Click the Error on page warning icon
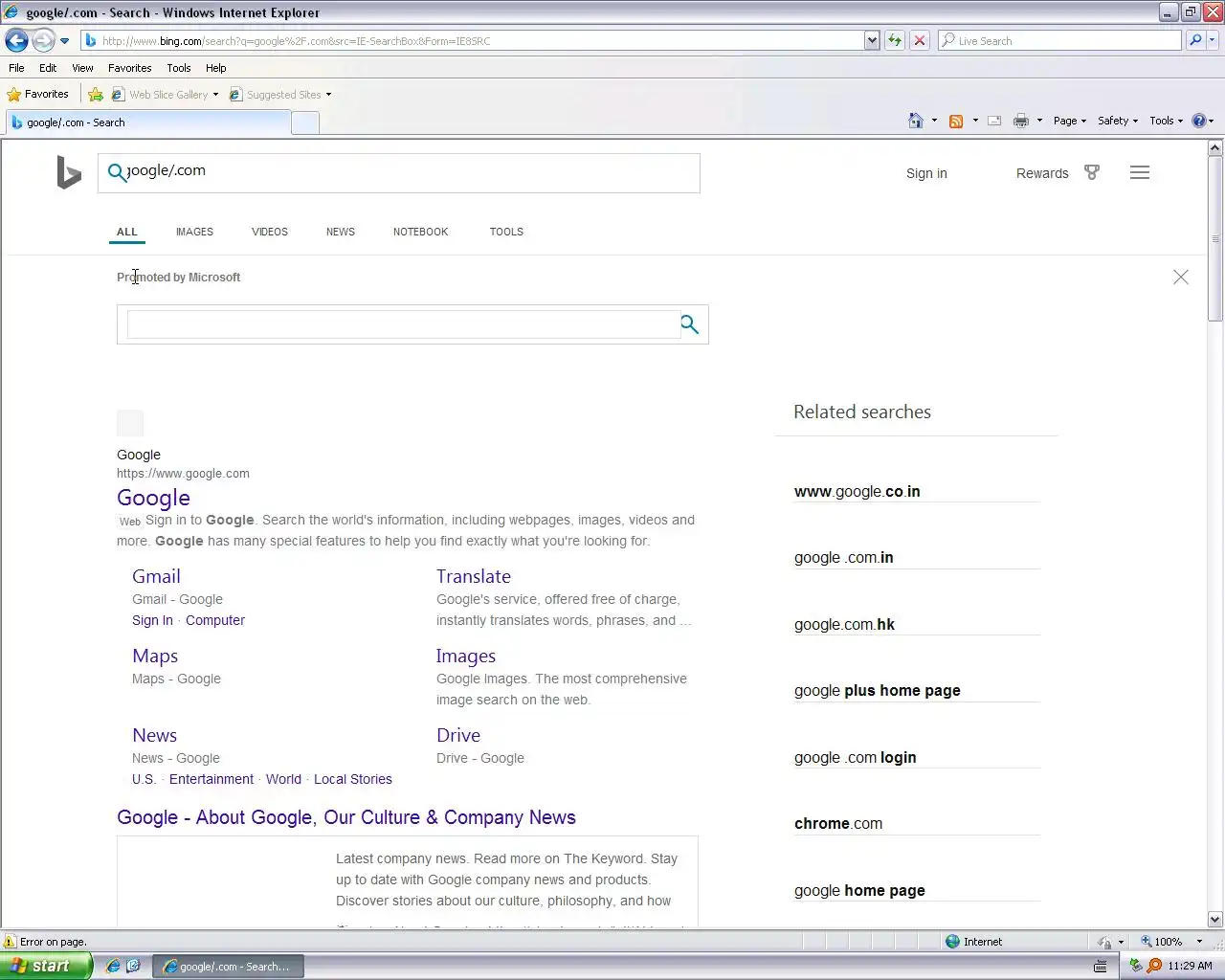Viewport: 1225px width, 980px height. (11, 942)
